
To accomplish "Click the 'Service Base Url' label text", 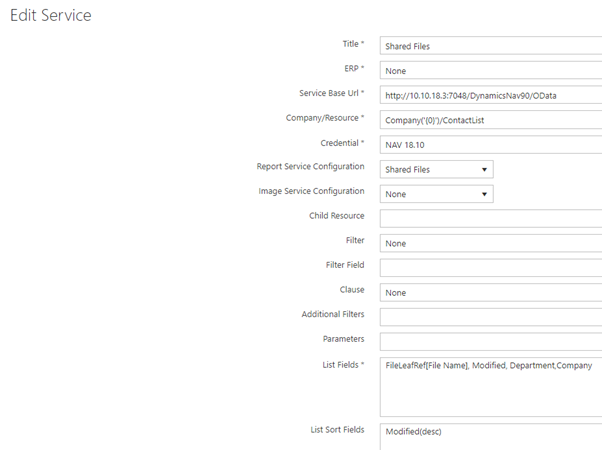I will pos(330,93).
